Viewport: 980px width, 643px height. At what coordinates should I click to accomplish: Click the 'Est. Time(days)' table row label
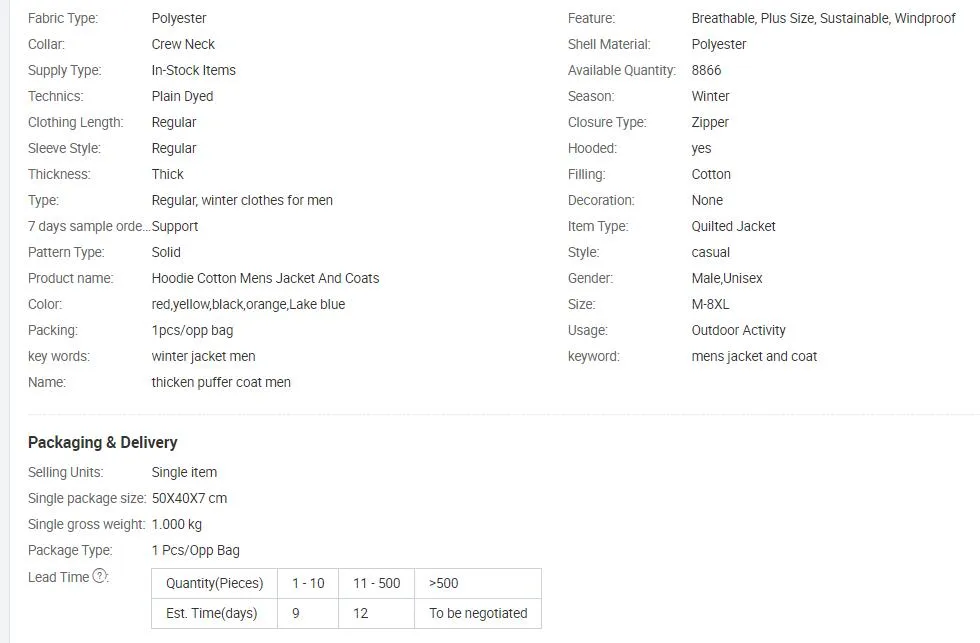coord(212,613)
